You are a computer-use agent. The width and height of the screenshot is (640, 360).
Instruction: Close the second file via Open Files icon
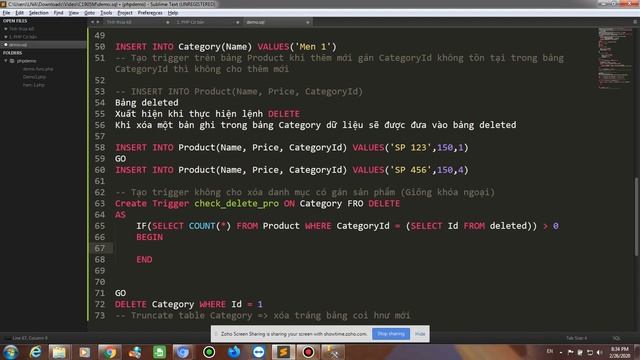6,37
